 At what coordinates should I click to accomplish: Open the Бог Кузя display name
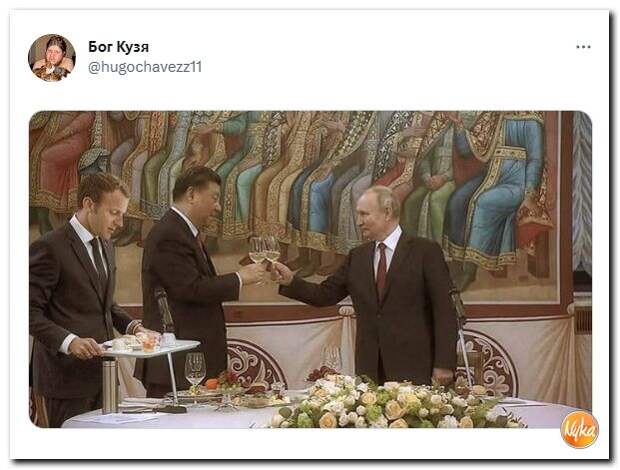pyautogui.click(x=118, y=47)
